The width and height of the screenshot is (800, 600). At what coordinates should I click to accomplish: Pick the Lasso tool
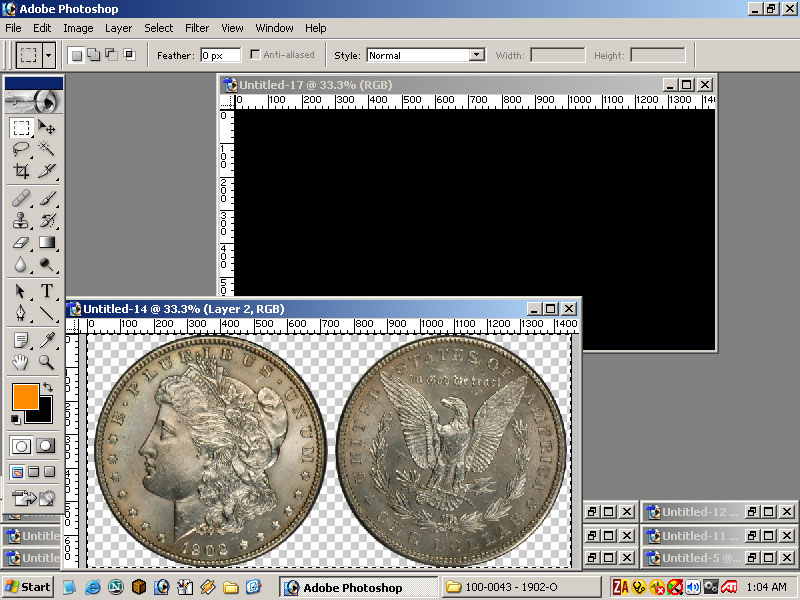pos(21,149)
